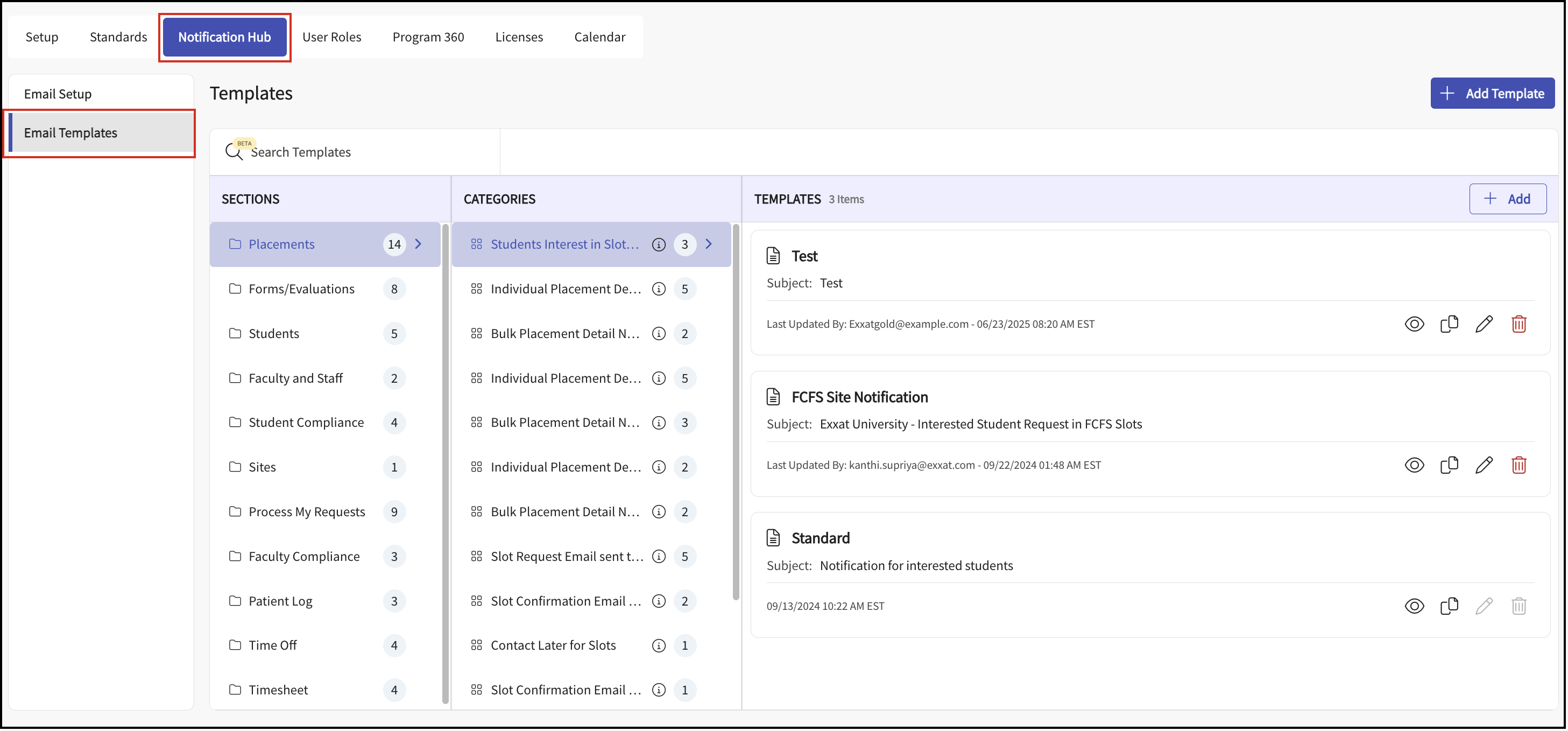Edit the Test template with pencil icon
This screenshot has height=731, width=1568.
(1484, 324)
